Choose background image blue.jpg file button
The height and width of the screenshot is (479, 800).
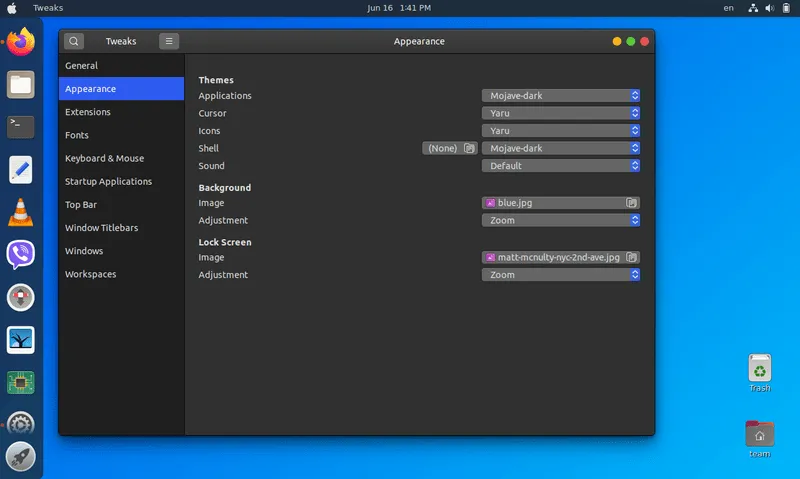point(560,202)
